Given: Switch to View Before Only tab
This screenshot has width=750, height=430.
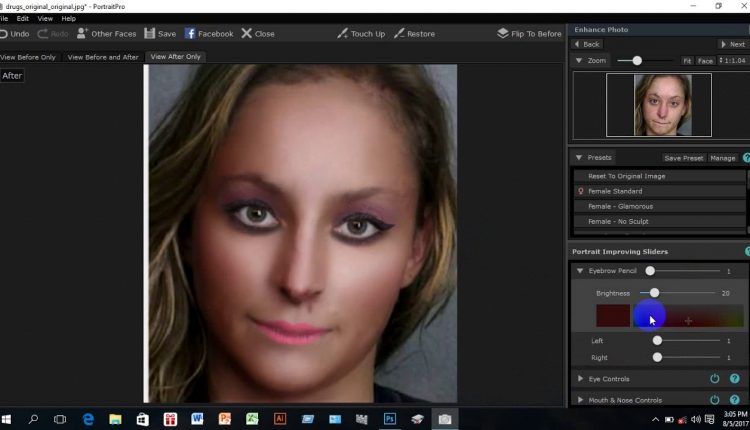Looking at the screenshot, I should [28, 57].
